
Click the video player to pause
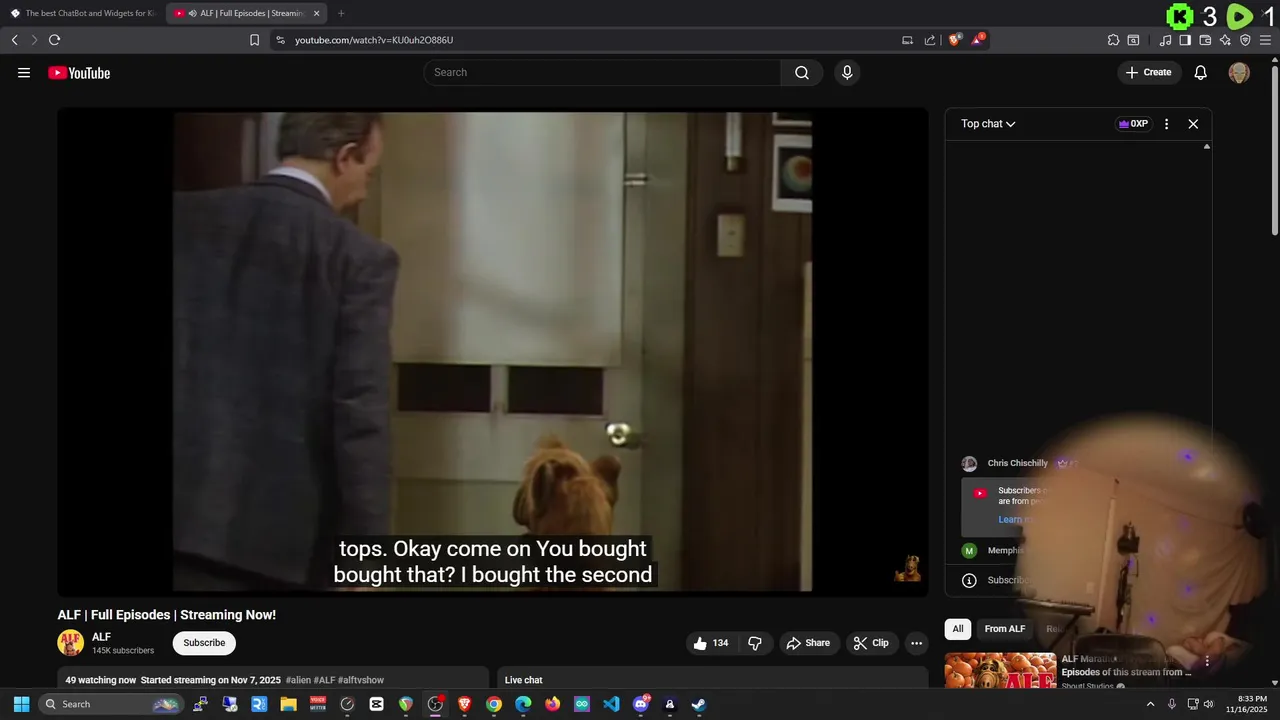(x=493, y=352)
